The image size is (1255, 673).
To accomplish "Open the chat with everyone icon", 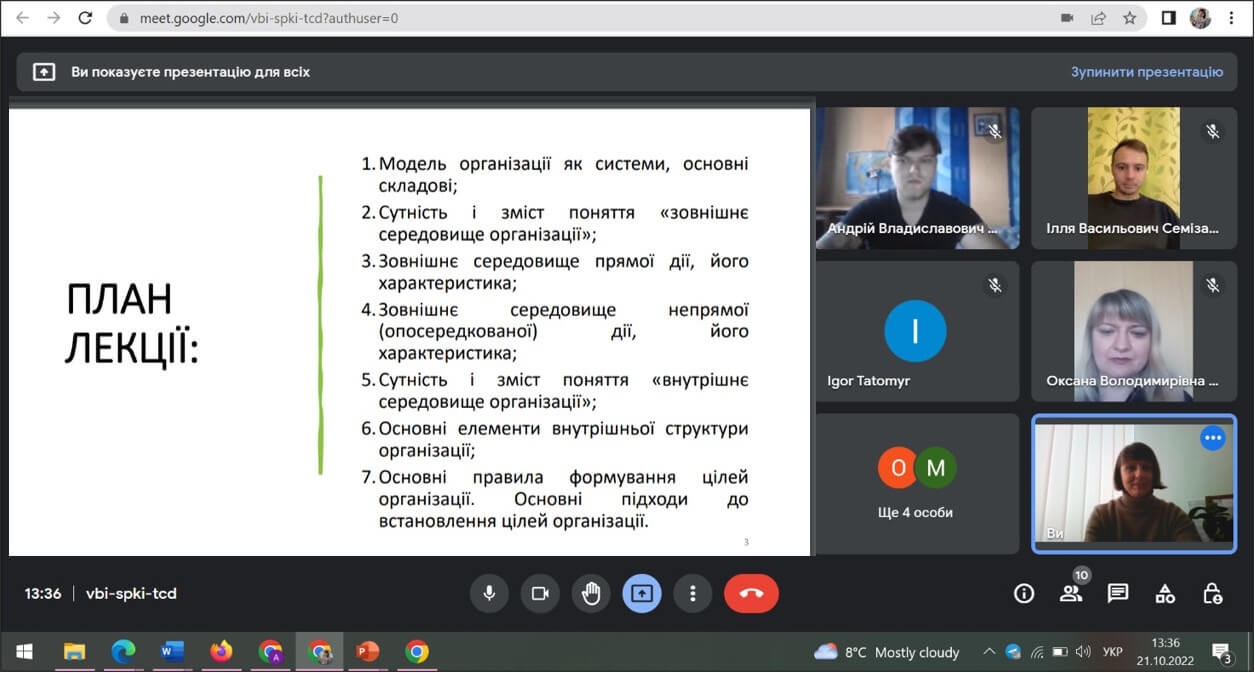I will (x=1118, y=594).
